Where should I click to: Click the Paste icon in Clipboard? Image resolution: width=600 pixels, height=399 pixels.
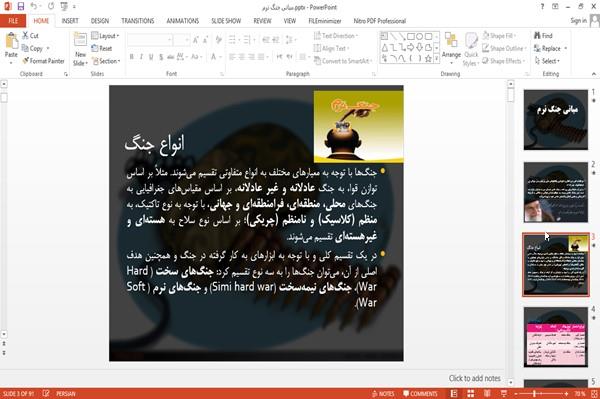click(x=11, y=41)
